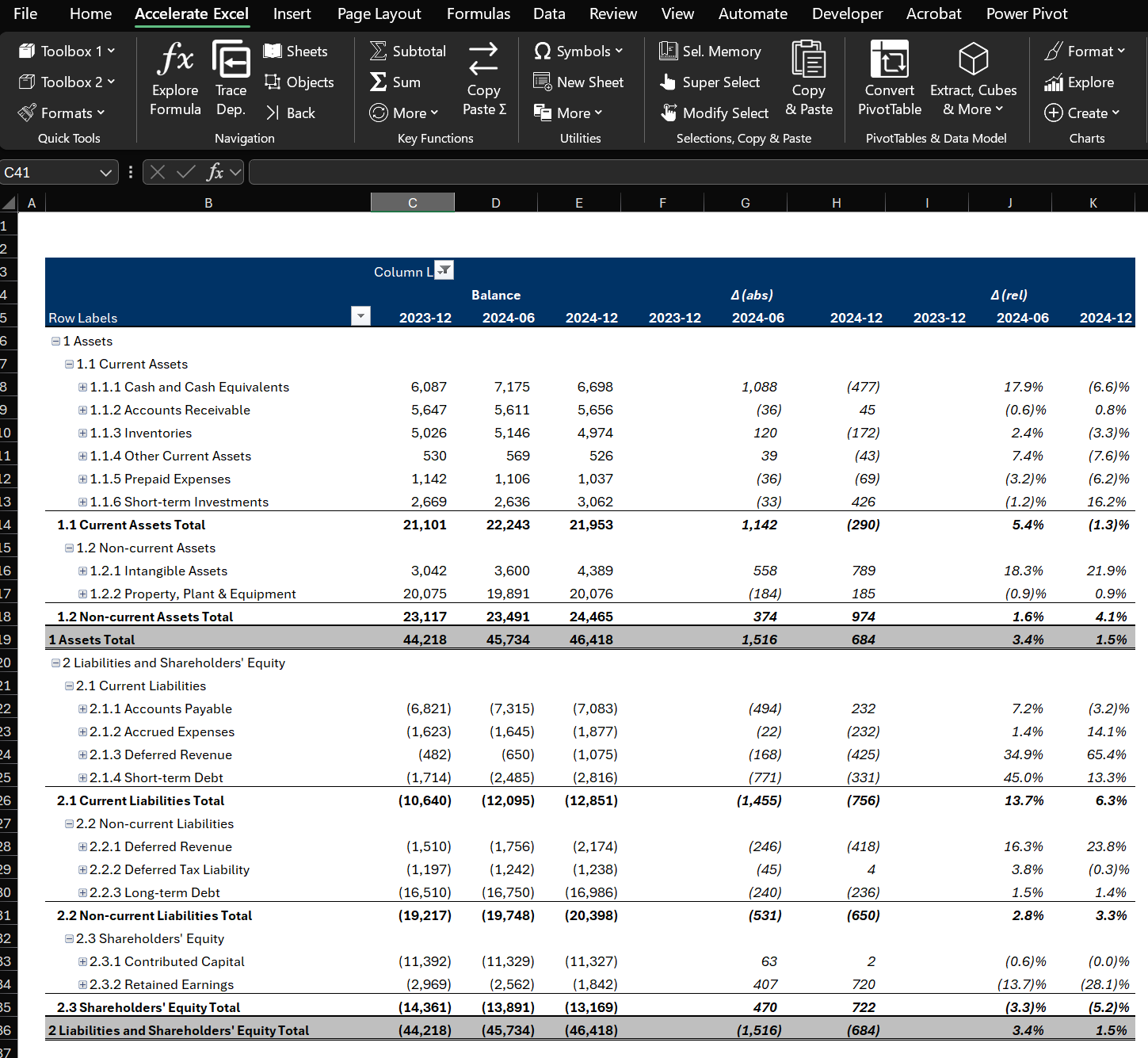The height and width of the screenshot is (1058, 1148).
Task: Open the Toolbox 1 dropdown menu
Action: coord(67,52)
